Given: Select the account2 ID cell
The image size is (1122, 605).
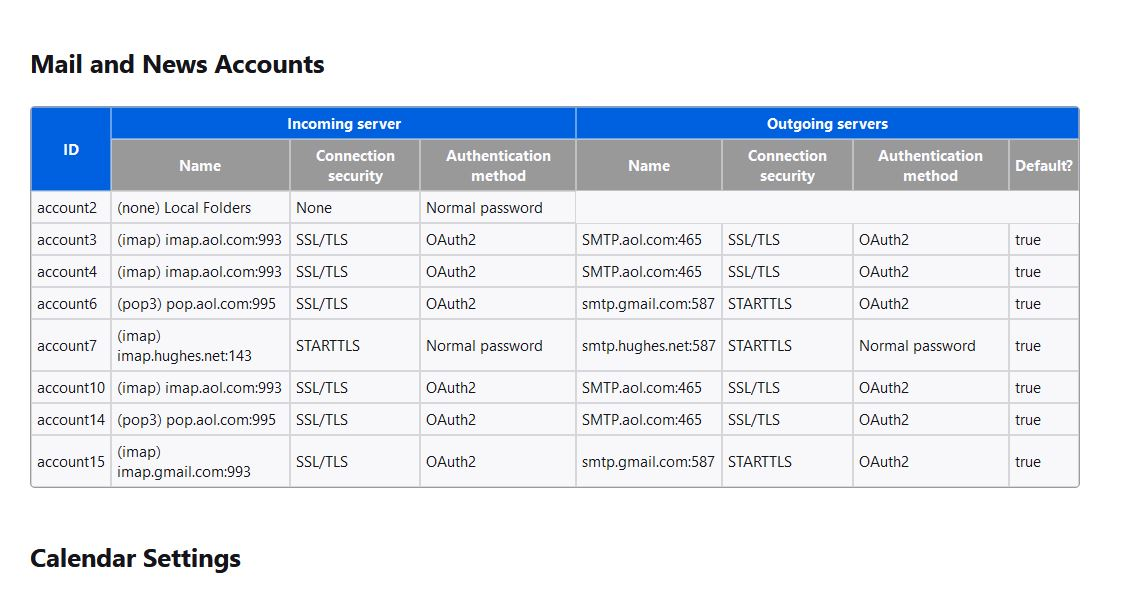Looking at the screenshot, I should 67,208.
